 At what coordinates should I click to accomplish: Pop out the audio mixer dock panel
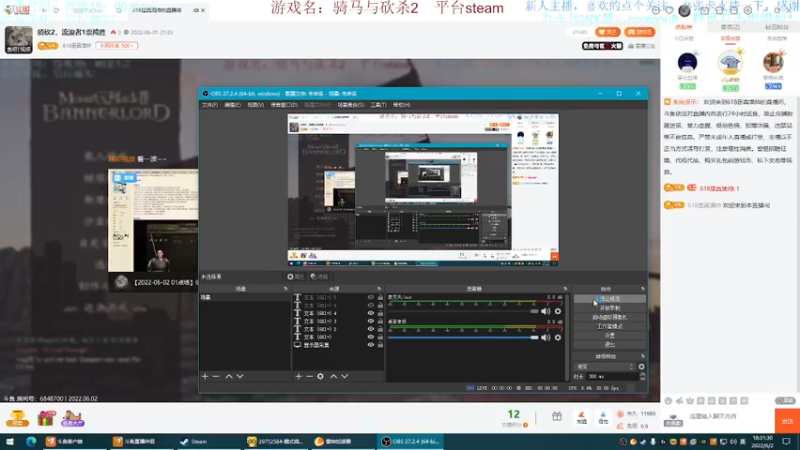tap(565, 289)
